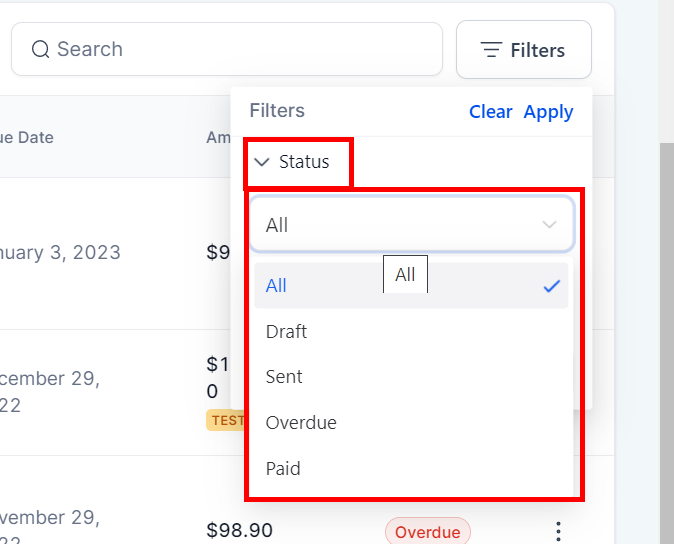
Task: Select the Draft status option
Action: click(x=287, y=331)
